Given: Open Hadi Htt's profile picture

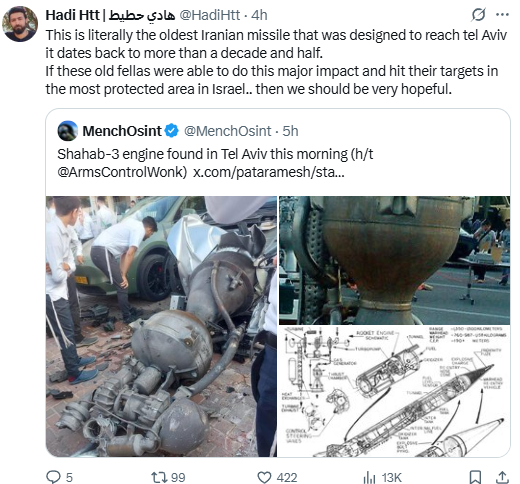Looking at the screenshot, I should (20, 24).
